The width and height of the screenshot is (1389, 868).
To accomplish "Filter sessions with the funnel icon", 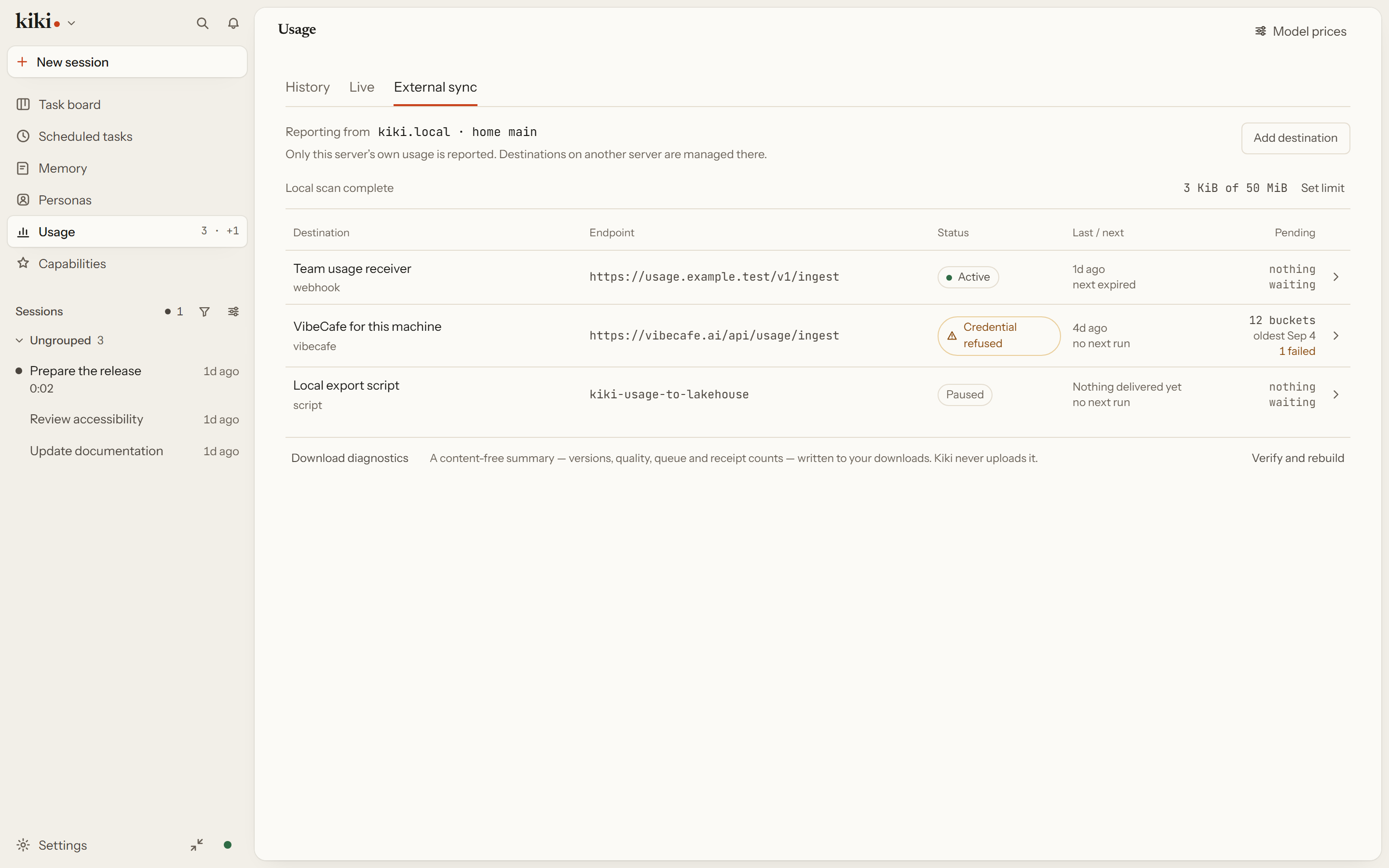I will pyautogui.click(x=204, y=312).
